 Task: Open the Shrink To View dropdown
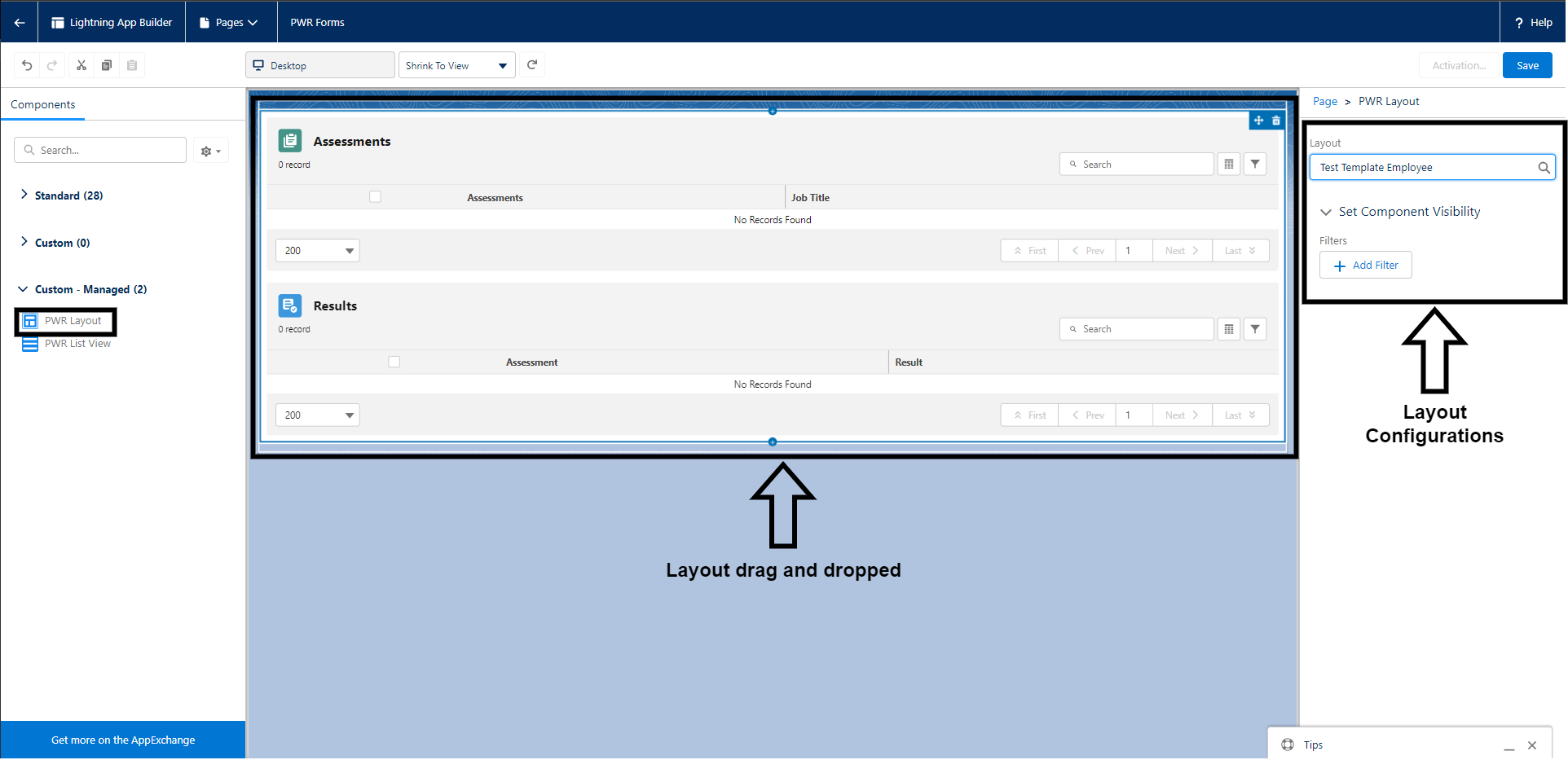click(457, 65)
